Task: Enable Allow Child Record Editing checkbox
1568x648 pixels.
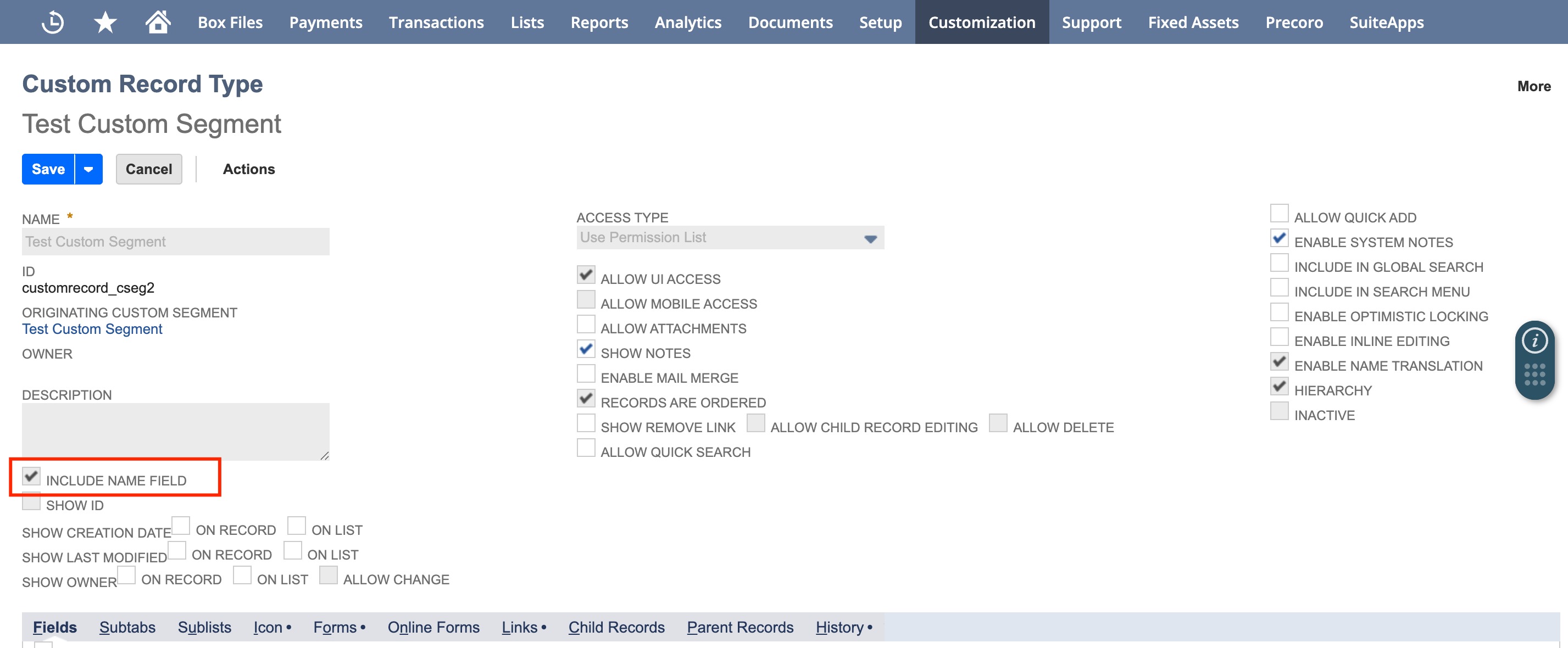Action: (755, 423)
